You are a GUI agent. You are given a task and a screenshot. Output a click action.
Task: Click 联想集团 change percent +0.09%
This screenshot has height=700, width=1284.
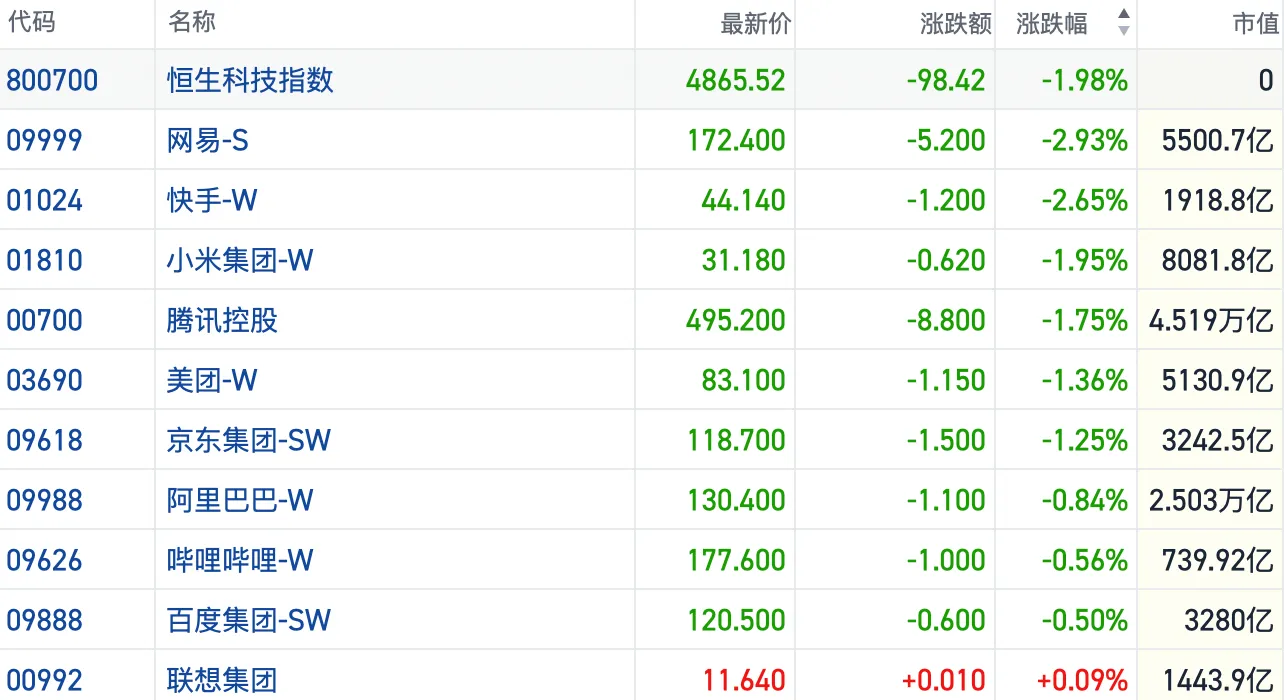click(x=1082, y=681)
